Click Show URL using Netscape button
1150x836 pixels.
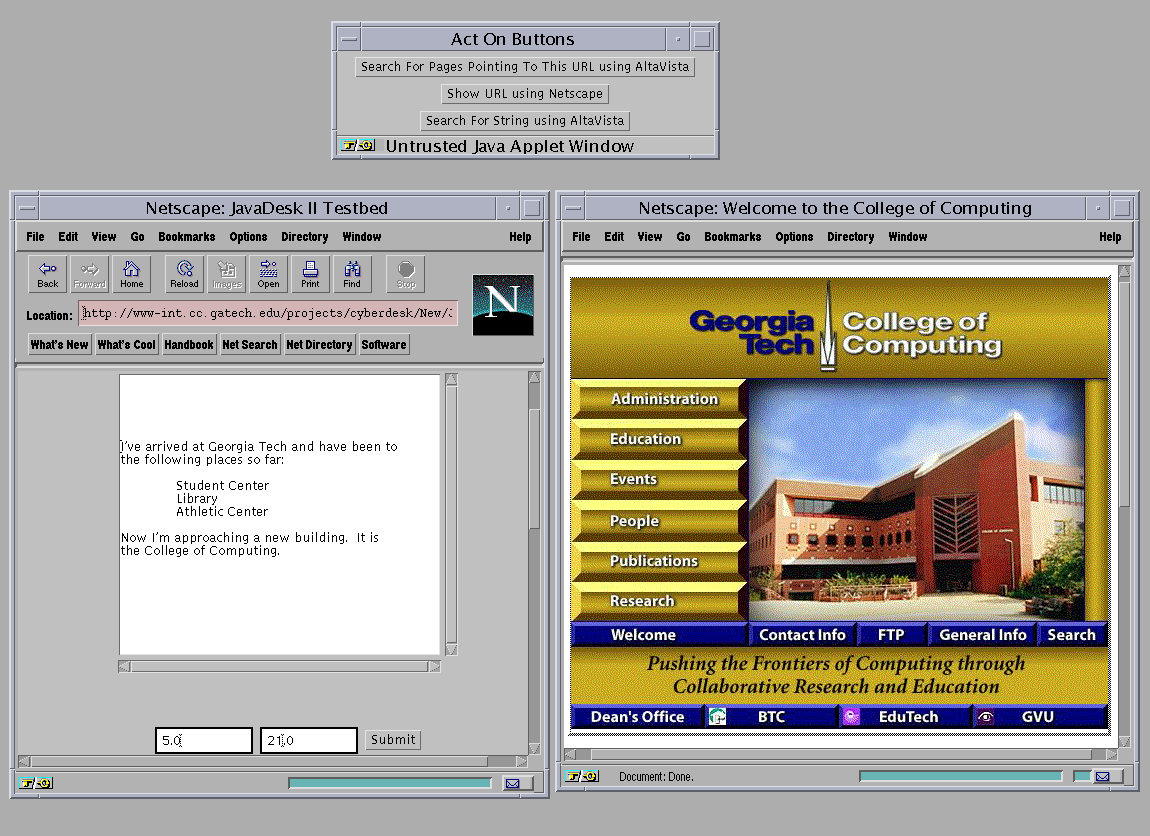click(525, 94)
